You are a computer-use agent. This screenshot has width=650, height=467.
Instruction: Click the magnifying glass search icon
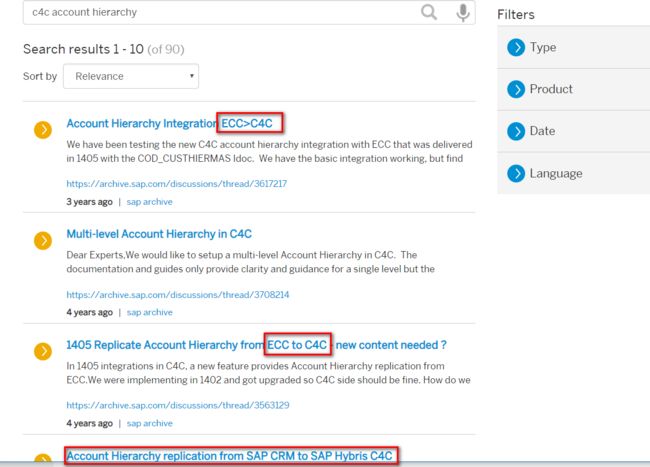429,12
